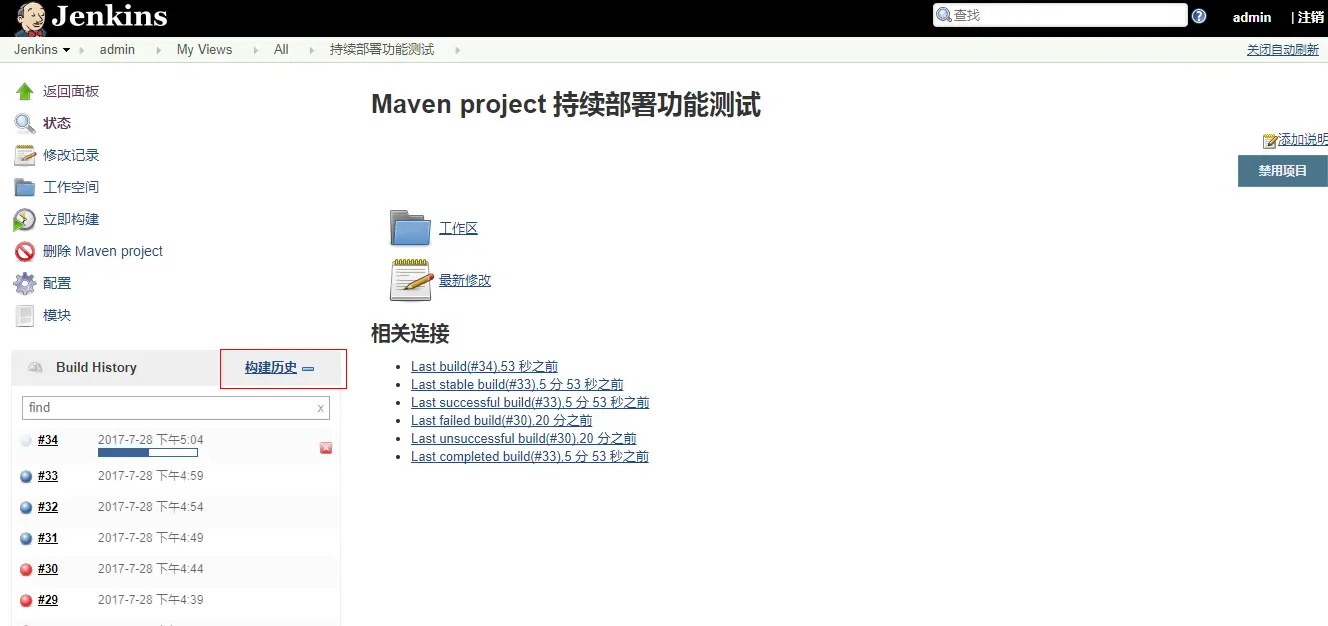Image resolution: width=1328 pixels, height=626 pixels.
Task: Click the magnifier icon beside 状态
Action: pos(25,123)
